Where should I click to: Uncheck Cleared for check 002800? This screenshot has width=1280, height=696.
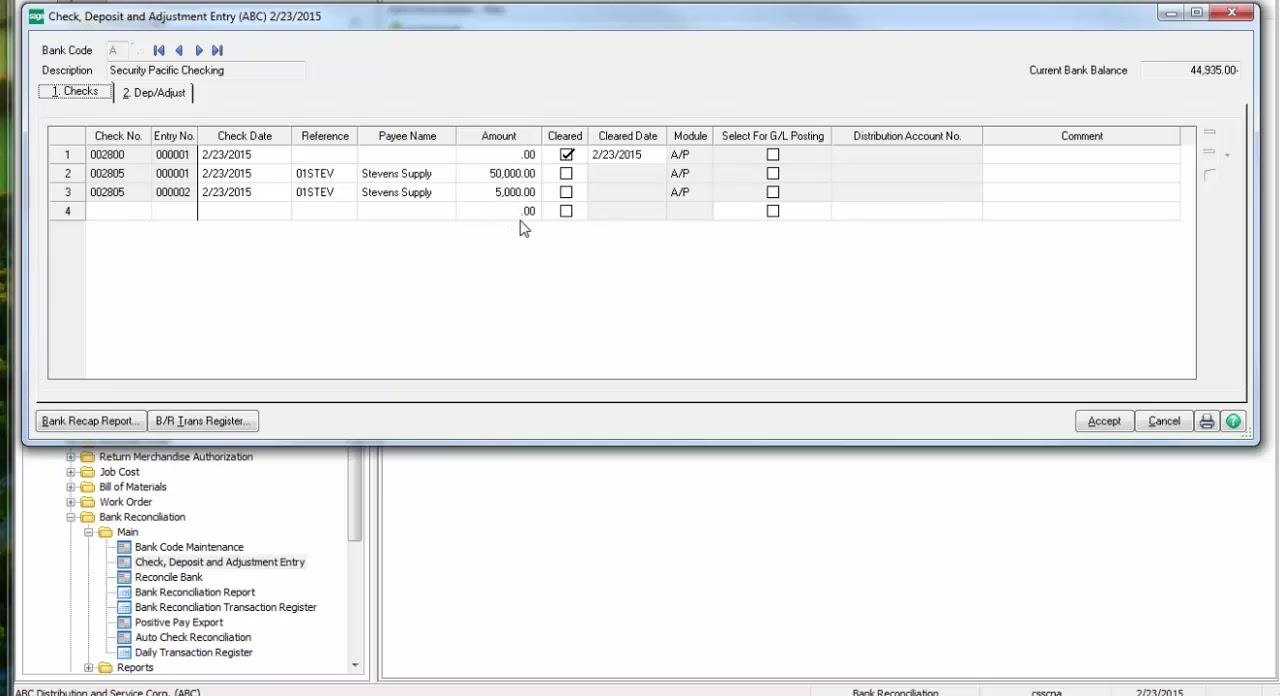(x=567, y=154)
